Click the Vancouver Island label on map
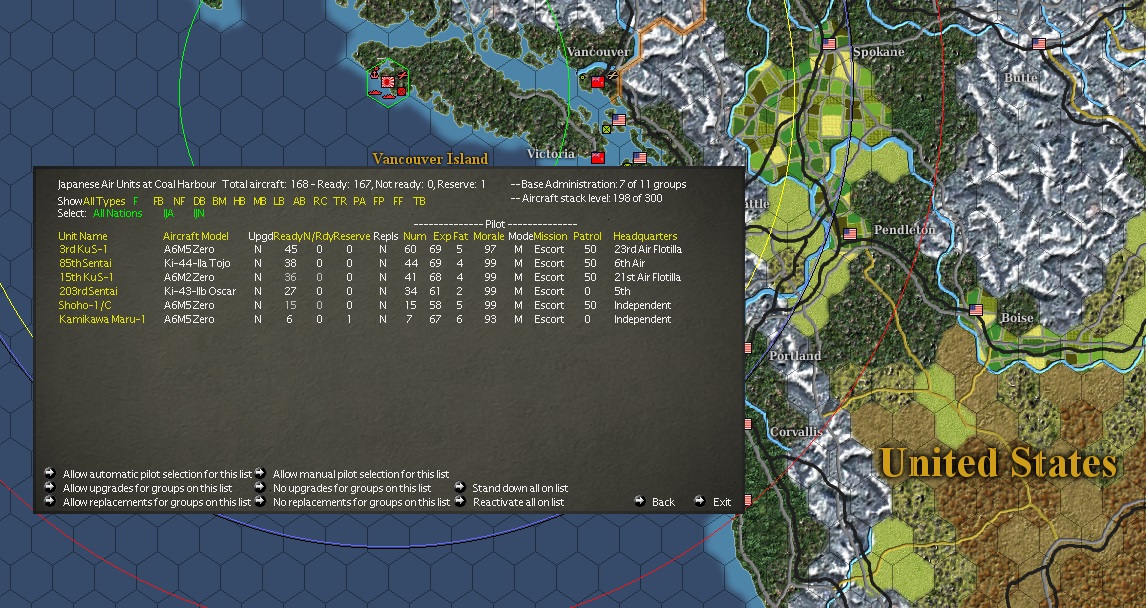The width and height of the screenshot is (1146, 608). click(x=430, y=159)
